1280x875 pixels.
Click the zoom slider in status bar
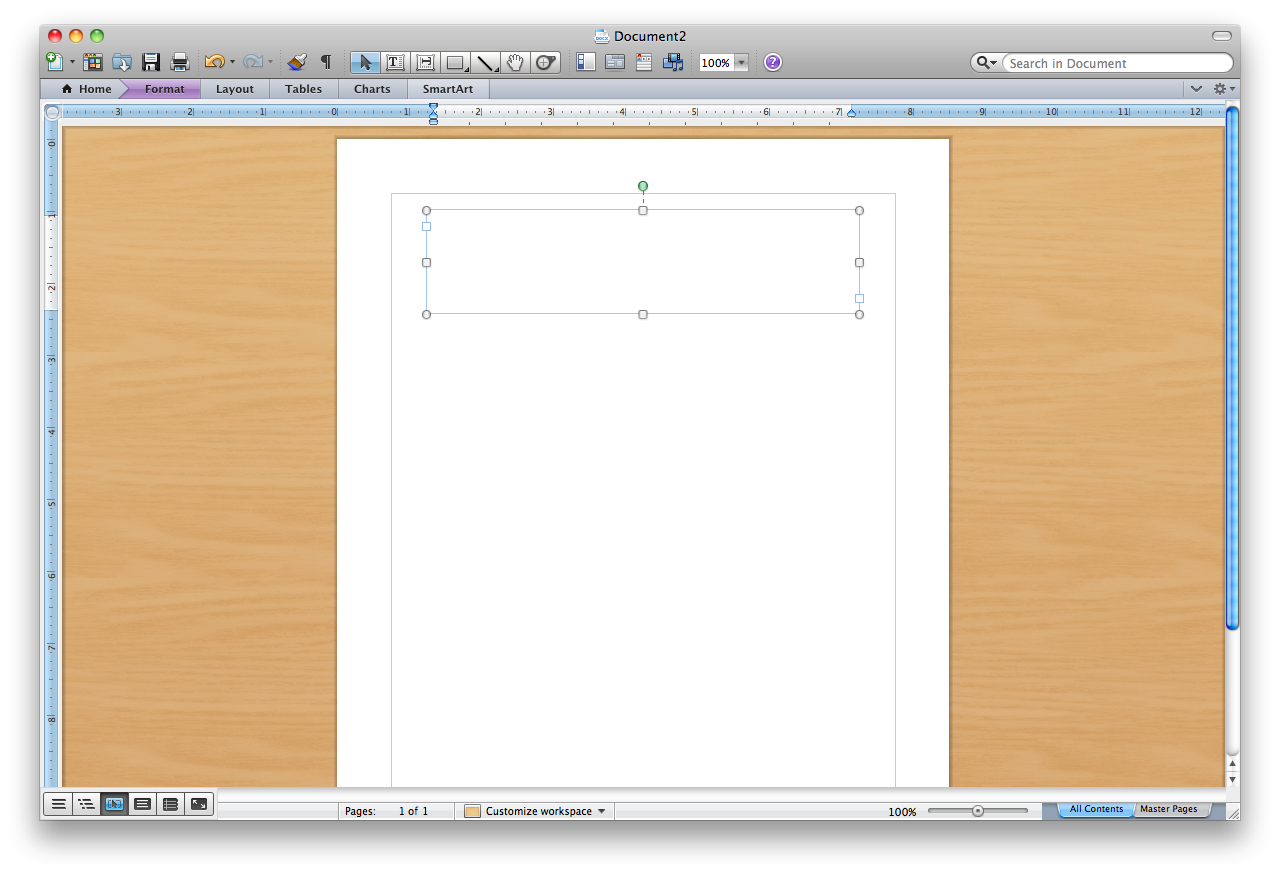(x=978, y=811)
